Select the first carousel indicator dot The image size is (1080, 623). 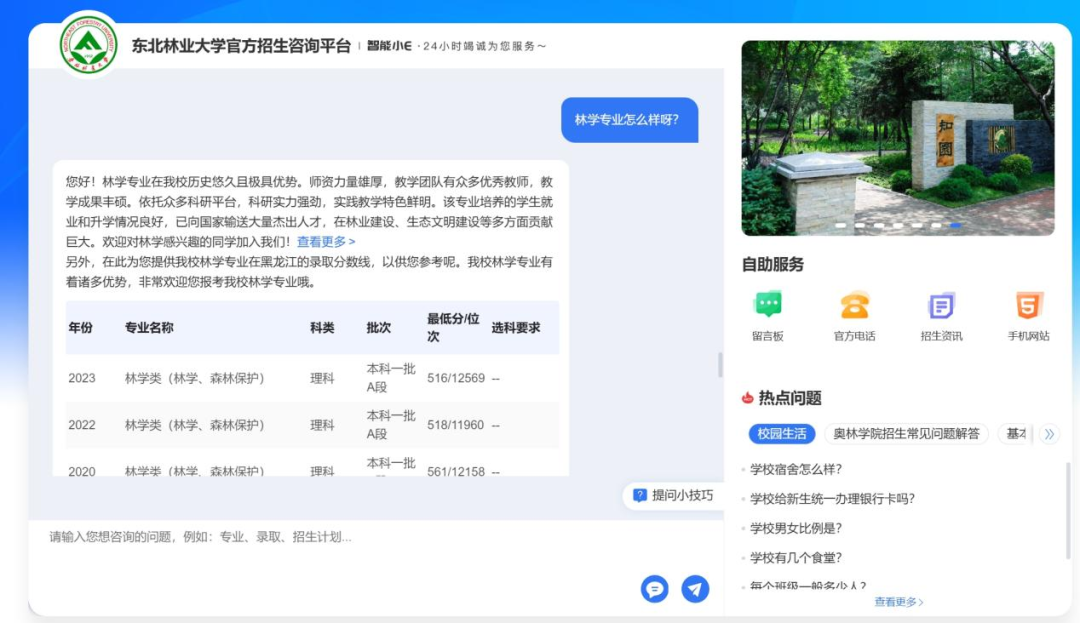[841, 226]
